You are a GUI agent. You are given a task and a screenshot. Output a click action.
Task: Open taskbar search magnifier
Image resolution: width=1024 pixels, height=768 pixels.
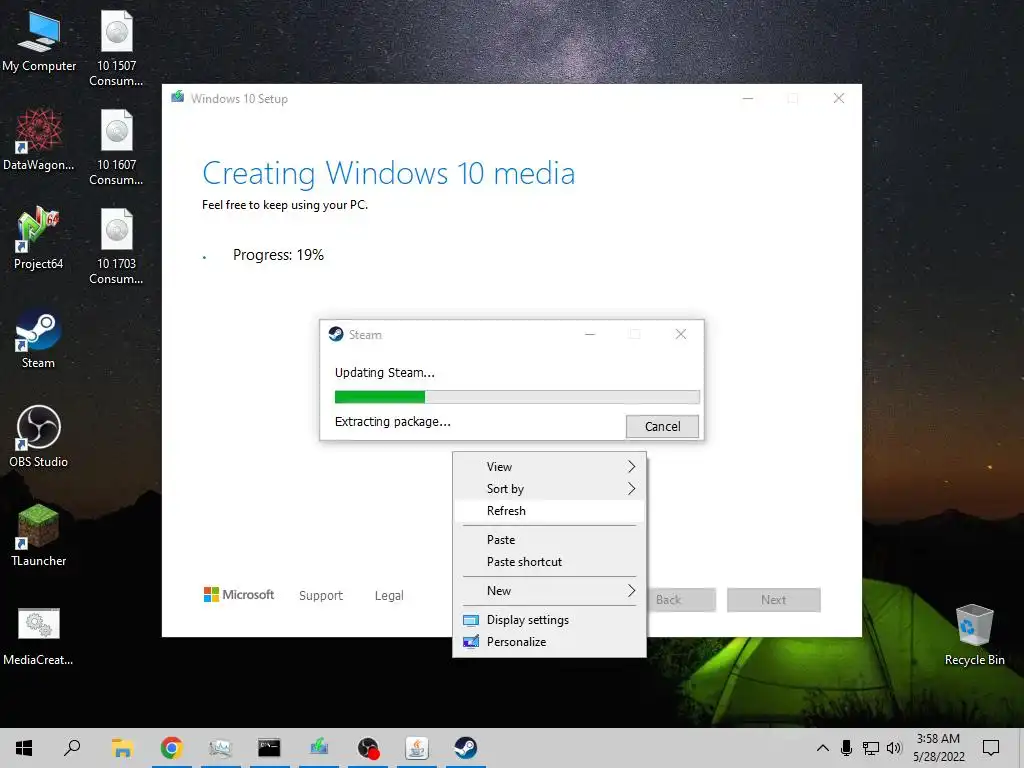[x=72, y=748]
